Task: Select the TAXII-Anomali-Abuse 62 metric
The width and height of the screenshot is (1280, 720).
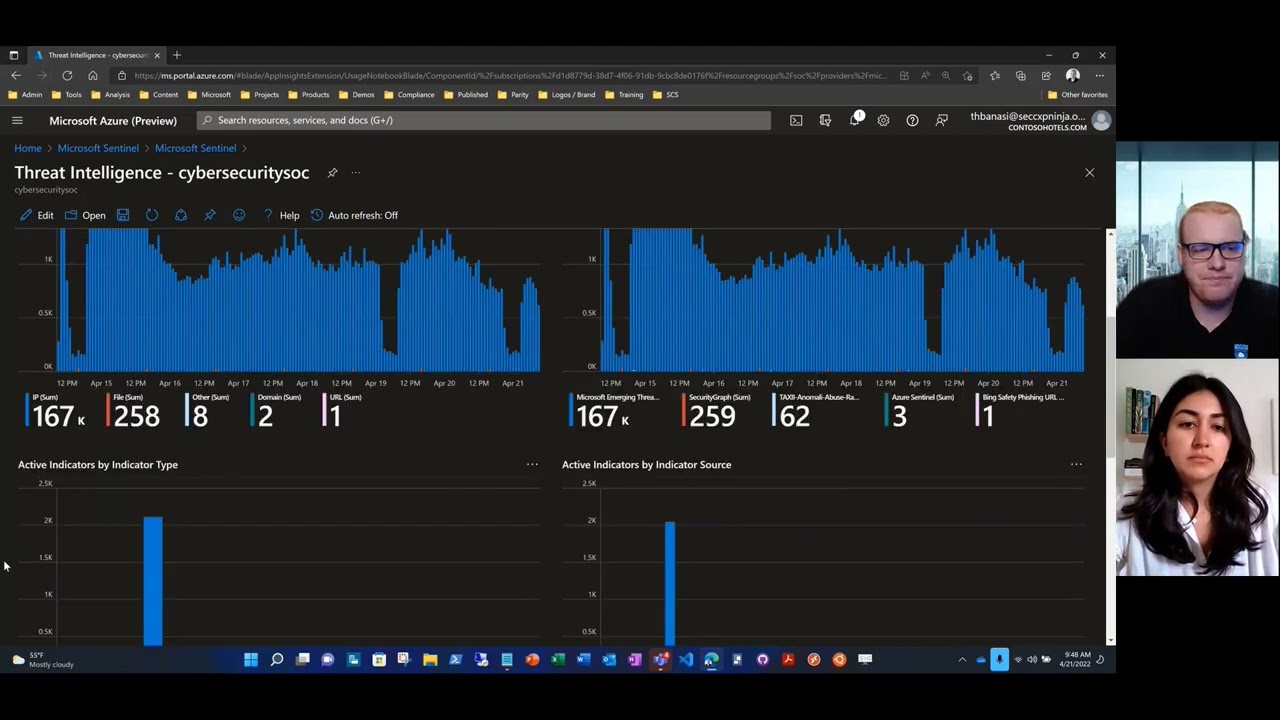Action: click(816, 410)
